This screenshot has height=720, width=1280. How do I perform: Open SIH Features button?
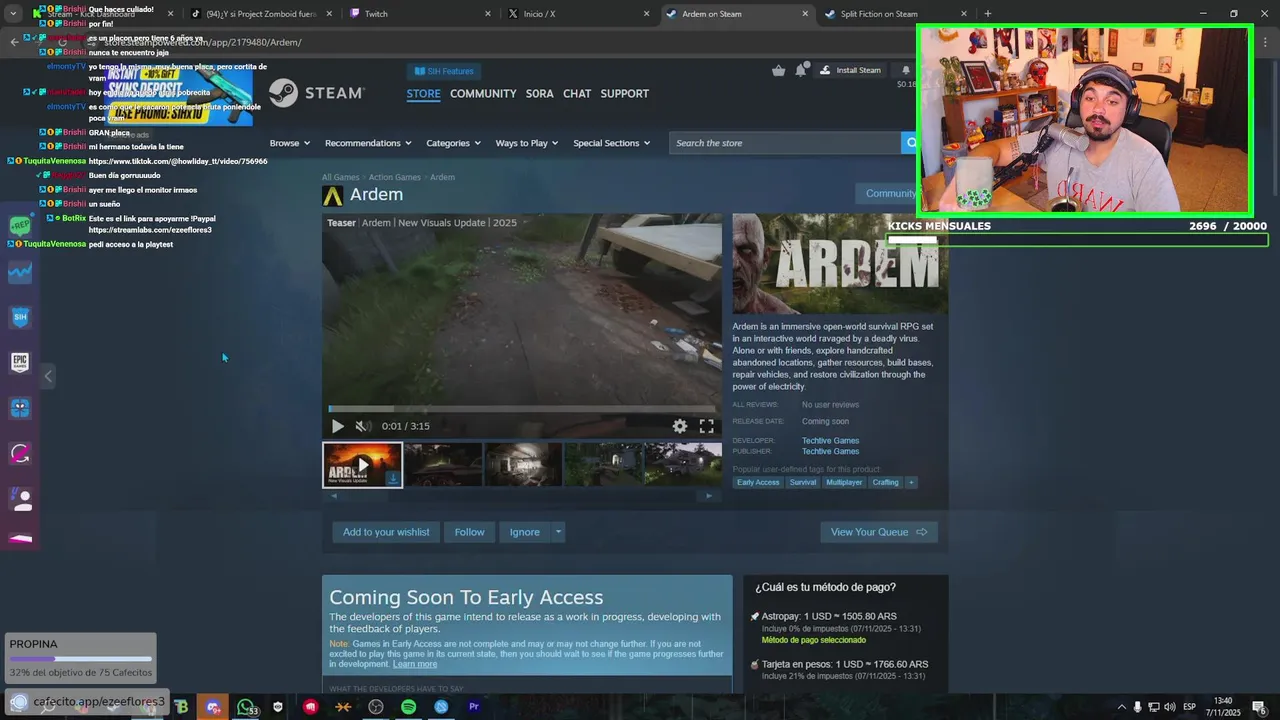tap(444, 71)
